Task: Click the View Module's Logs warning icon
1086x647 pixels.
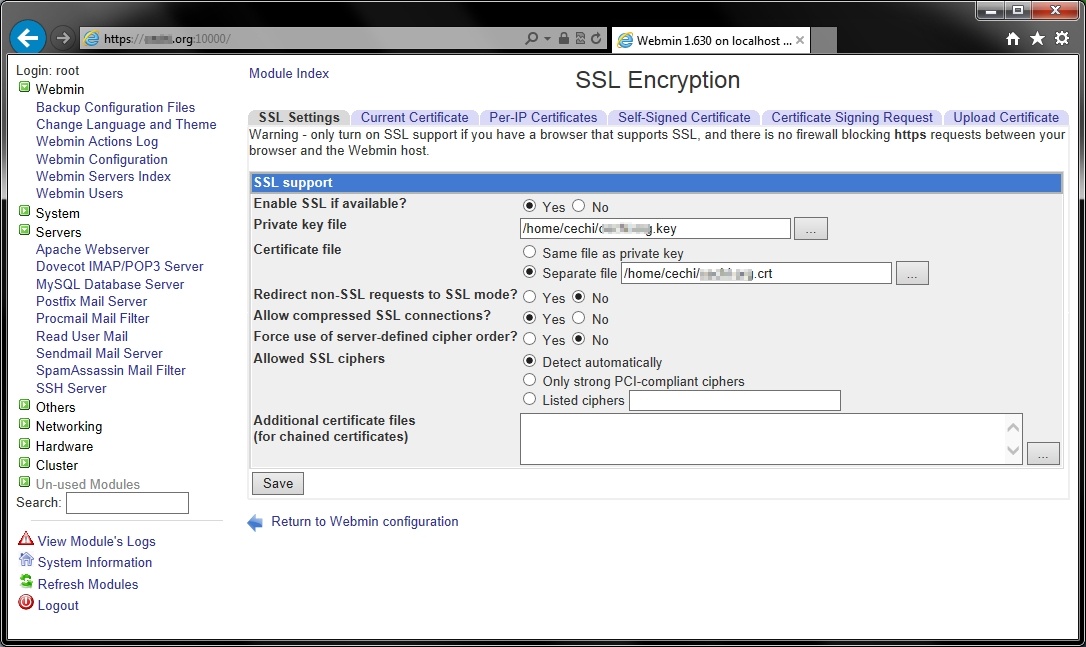Action: click(x=26, y=540)
